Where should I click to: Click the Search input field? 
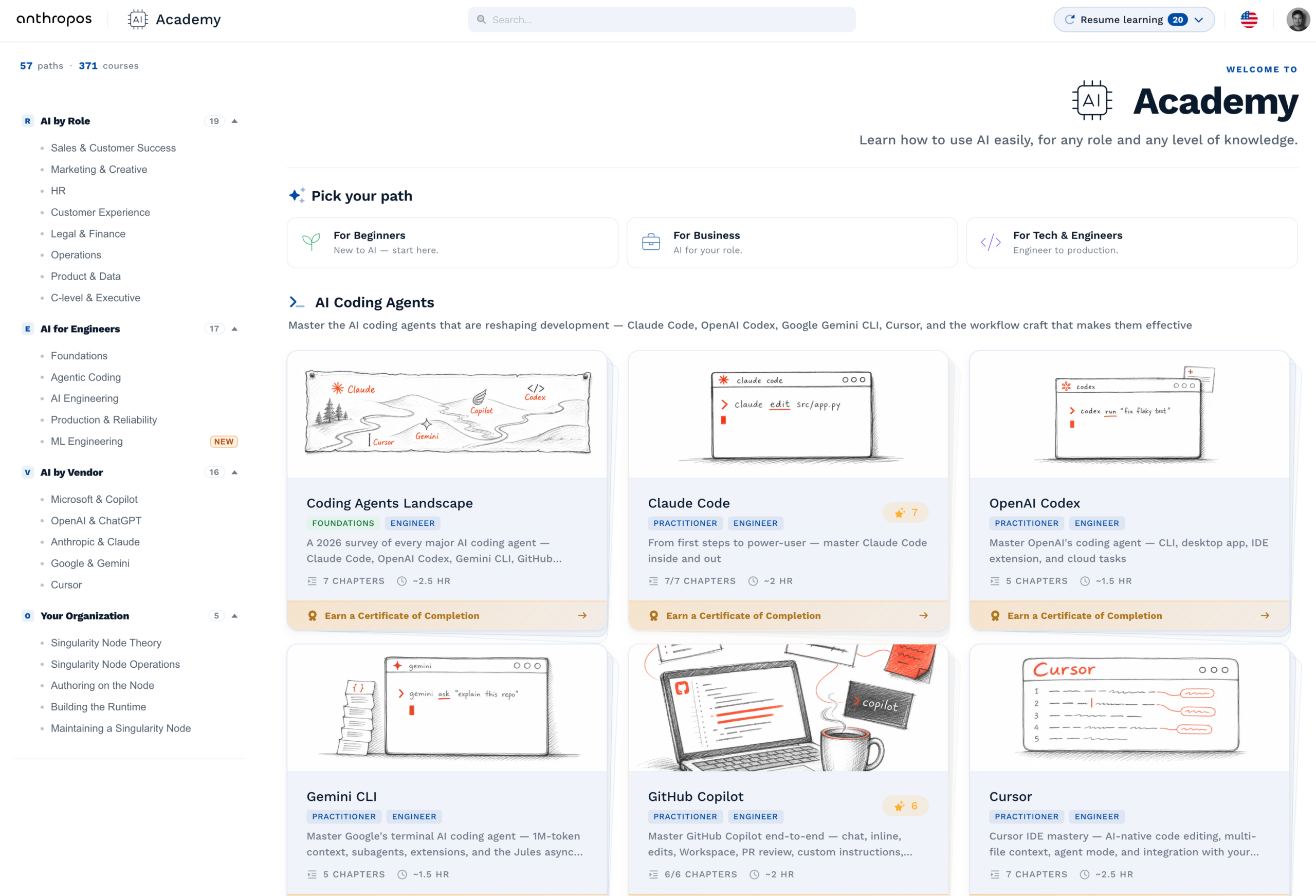click(x=662, y=19)
